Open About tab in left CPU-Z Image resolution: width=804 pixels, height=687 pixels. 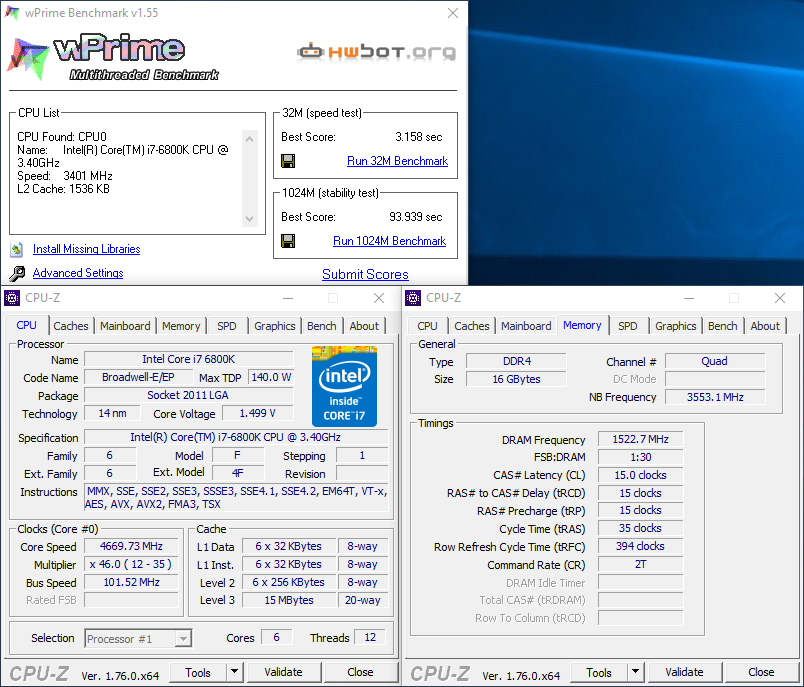(x=364, y=326)
